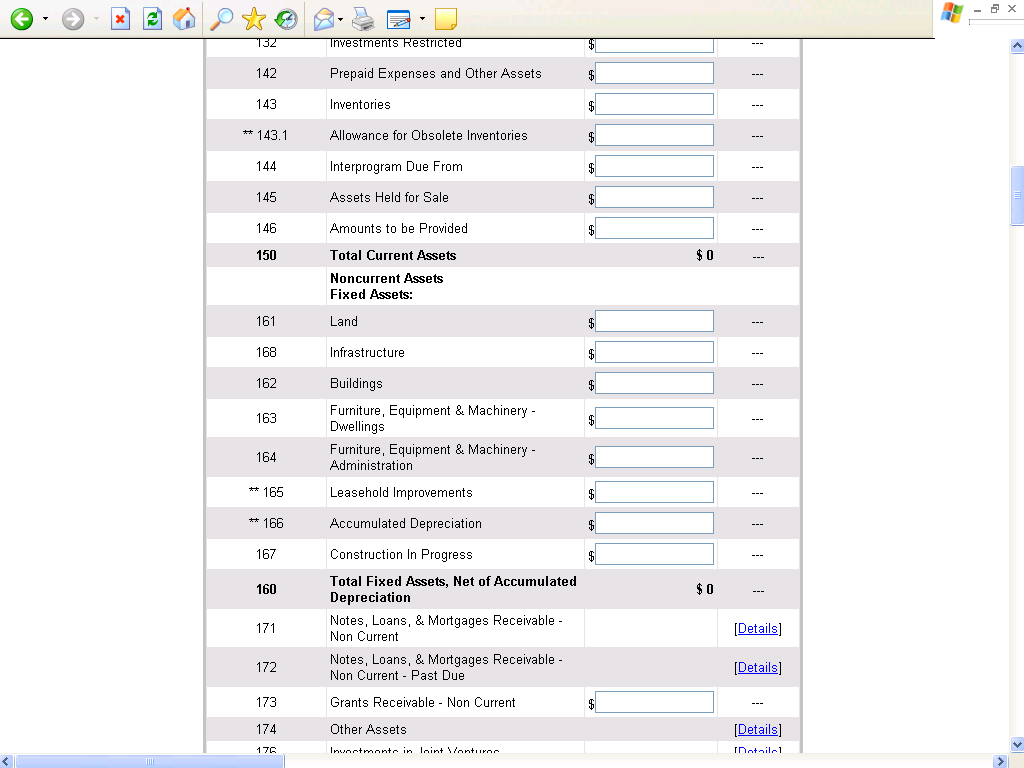The image size is (1024, 768).
Task: Open Details link for line 171
Action: (757, 629)
